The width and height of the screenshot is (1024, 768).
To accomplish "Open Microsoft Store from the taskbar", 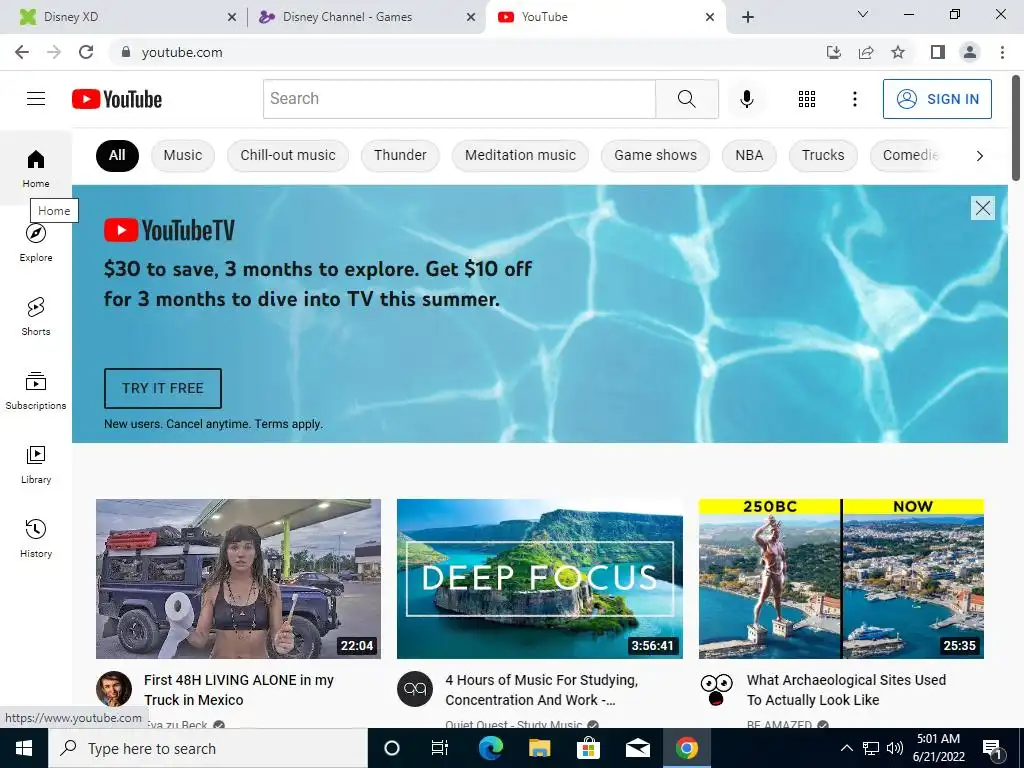I will (588, 748).
